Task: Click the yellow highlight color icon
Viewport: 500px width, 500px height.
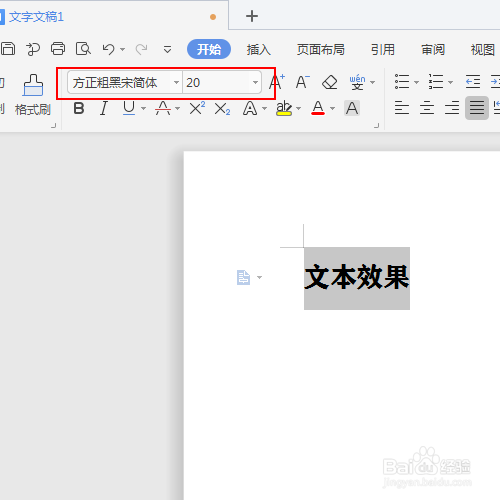Action: [284, 108]
